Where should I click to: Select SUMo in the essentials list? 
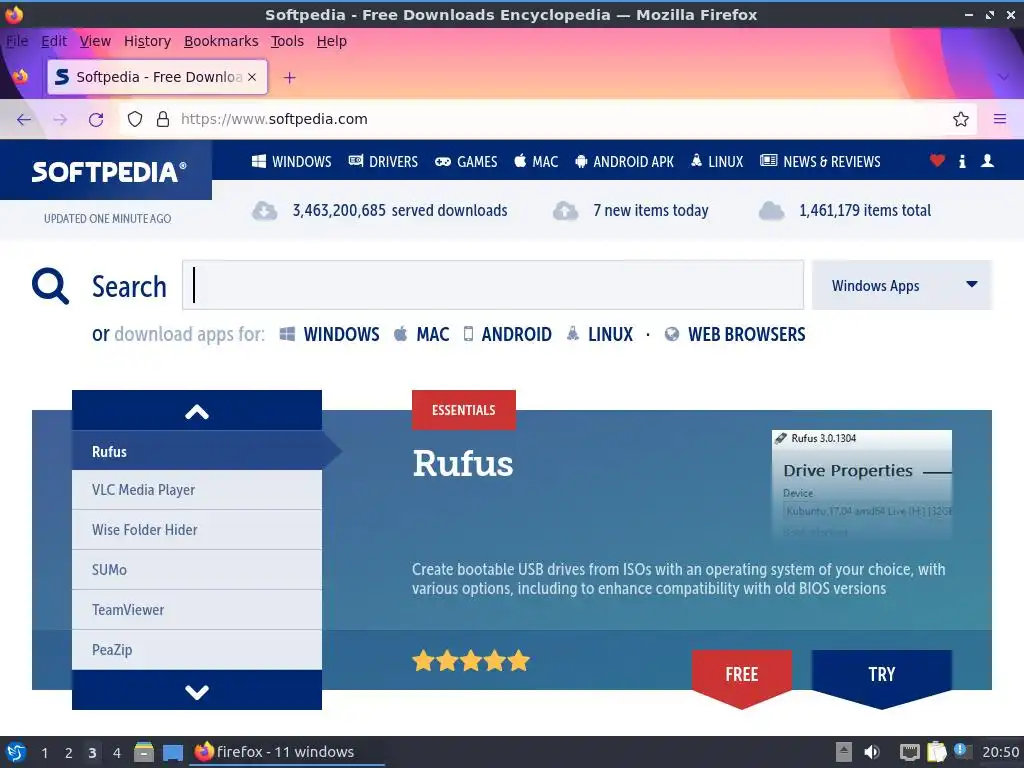click(x=197, y=569)
